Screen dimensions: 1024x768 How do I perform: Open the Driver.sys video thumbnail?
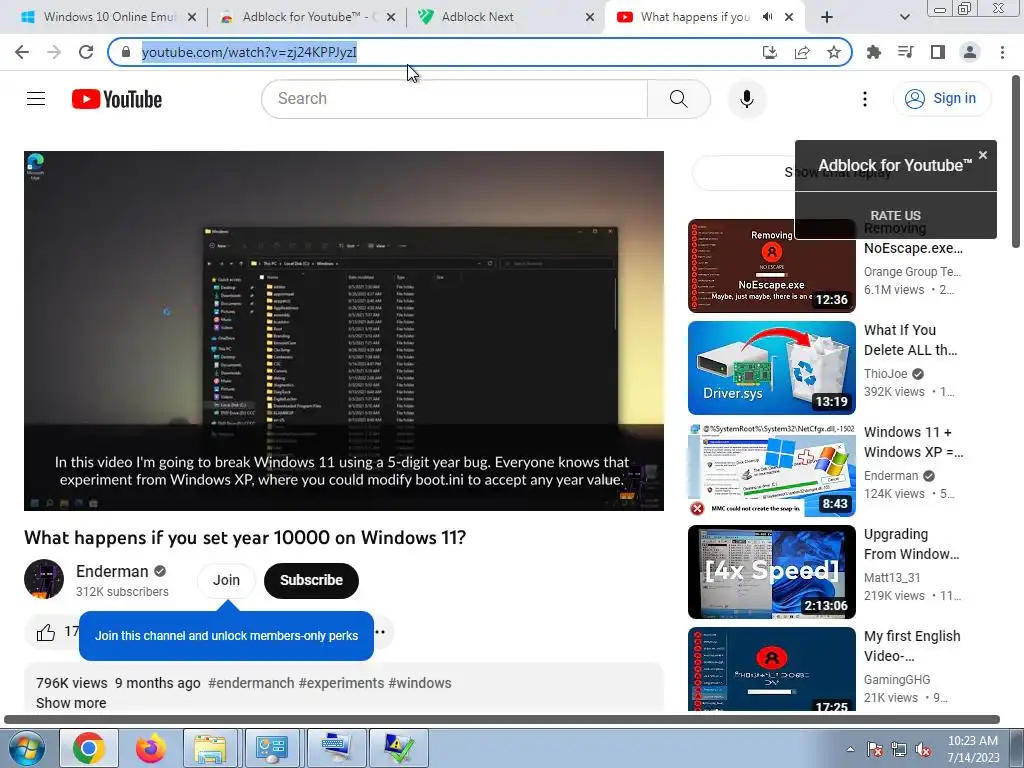coord(771,368)
